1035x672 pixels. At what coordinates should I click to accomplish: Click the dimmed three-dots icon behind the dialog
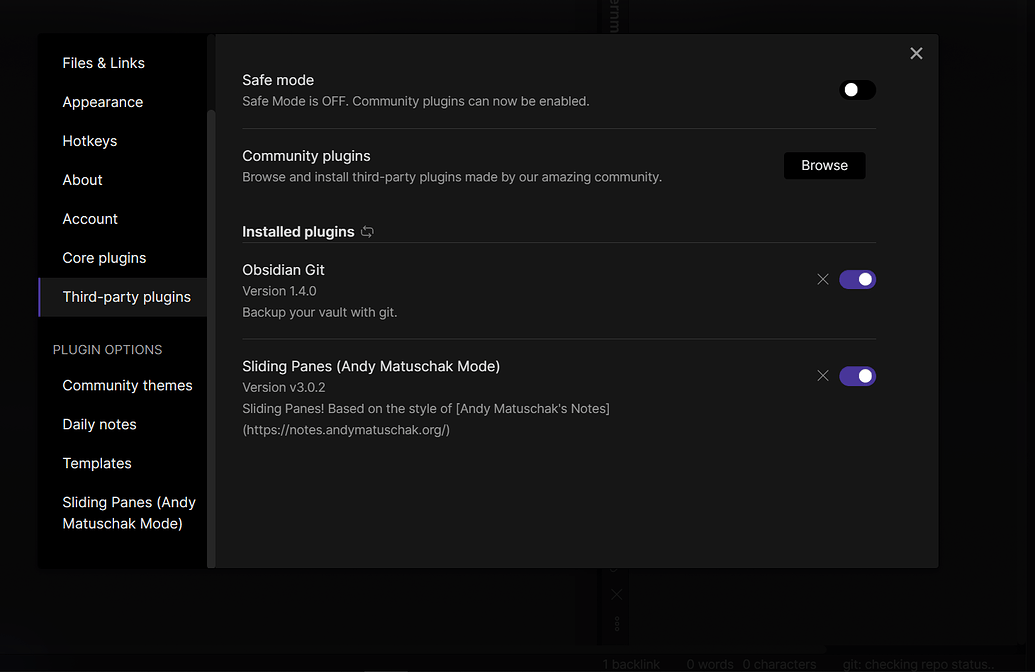point(617,624)
